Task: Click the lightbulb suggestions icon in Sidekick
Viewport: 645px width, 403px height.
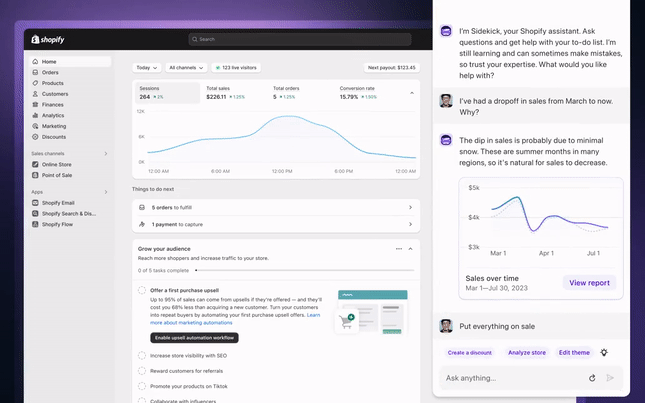Action: [x=604, y=352]
